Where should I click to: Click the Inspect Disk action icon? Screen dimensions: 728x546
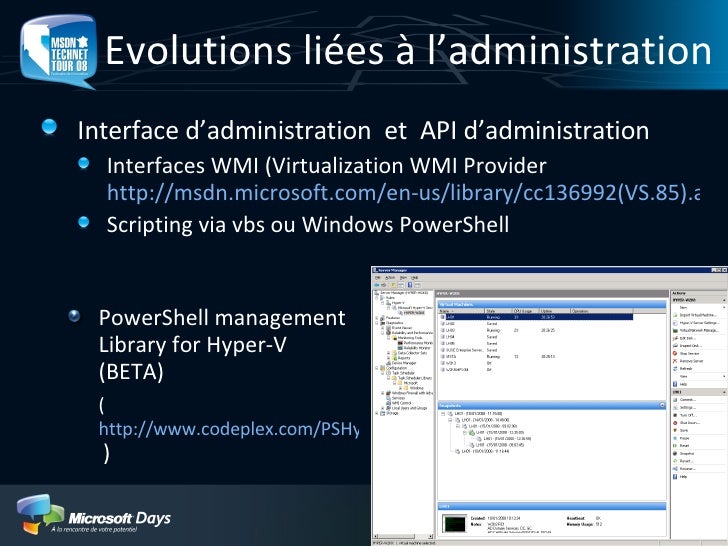point(676,346)
